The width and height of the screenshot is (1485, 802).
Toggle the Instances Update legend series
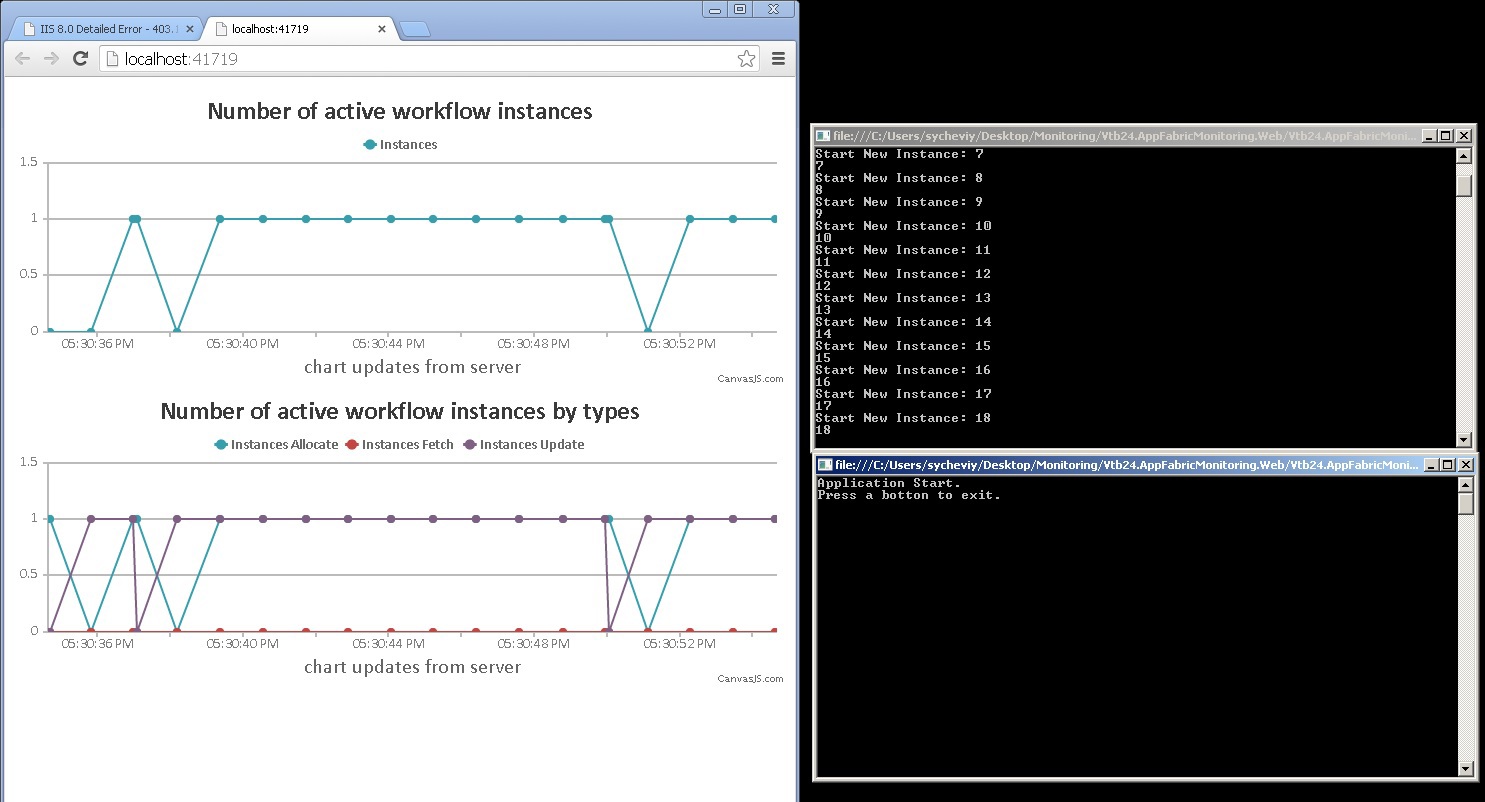coord(523,444)
